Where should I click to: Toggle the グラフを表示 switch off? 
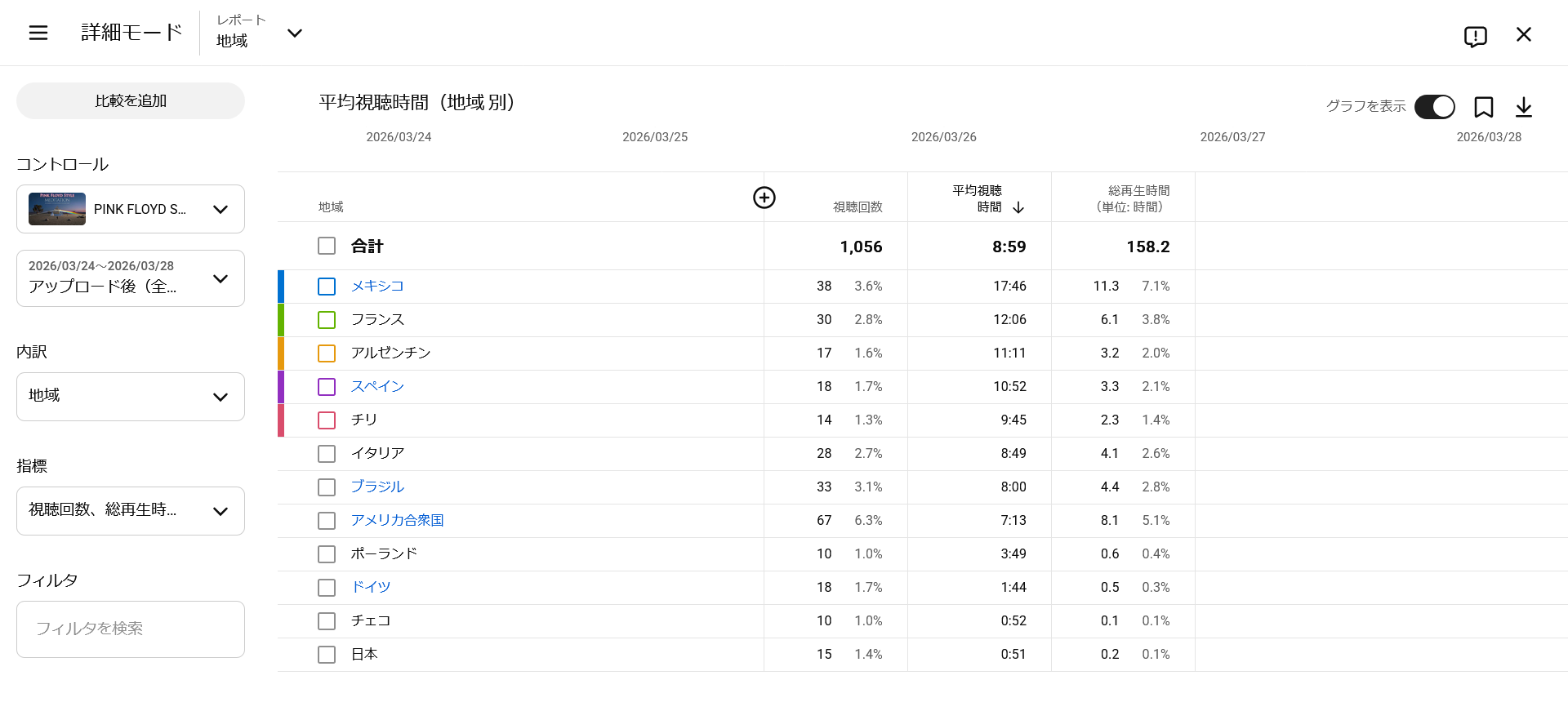[1434, 107]
